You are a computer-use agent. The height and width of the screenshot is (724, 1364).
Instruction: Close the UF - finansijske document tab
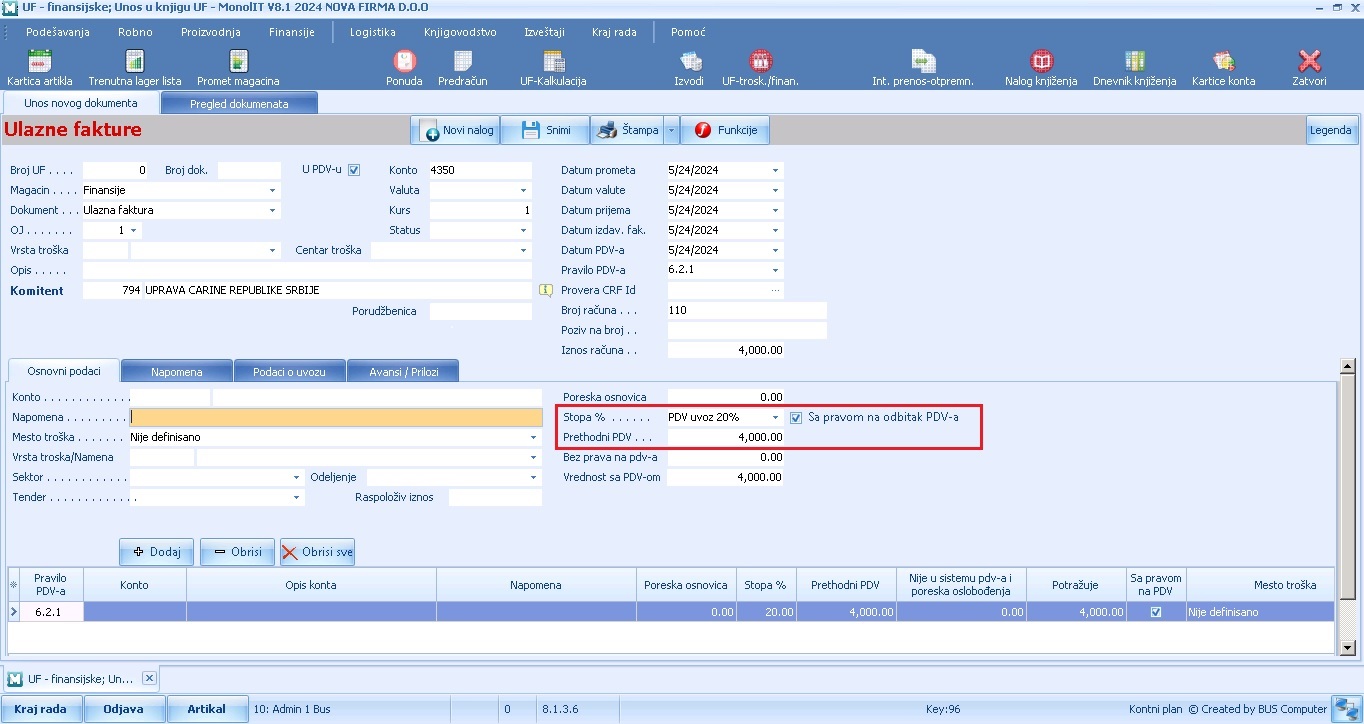[149, 678]
